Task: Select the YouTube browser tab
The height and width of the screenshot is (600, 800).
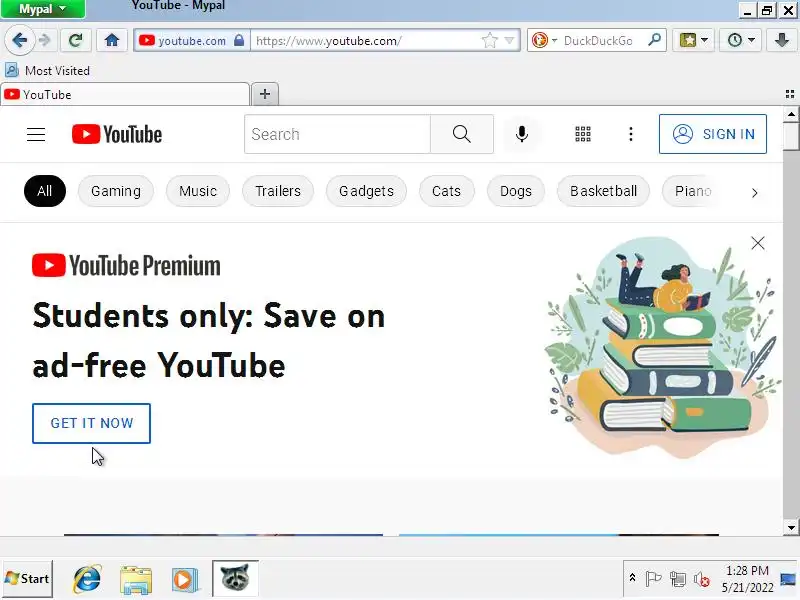Action: tap(125, 94)
